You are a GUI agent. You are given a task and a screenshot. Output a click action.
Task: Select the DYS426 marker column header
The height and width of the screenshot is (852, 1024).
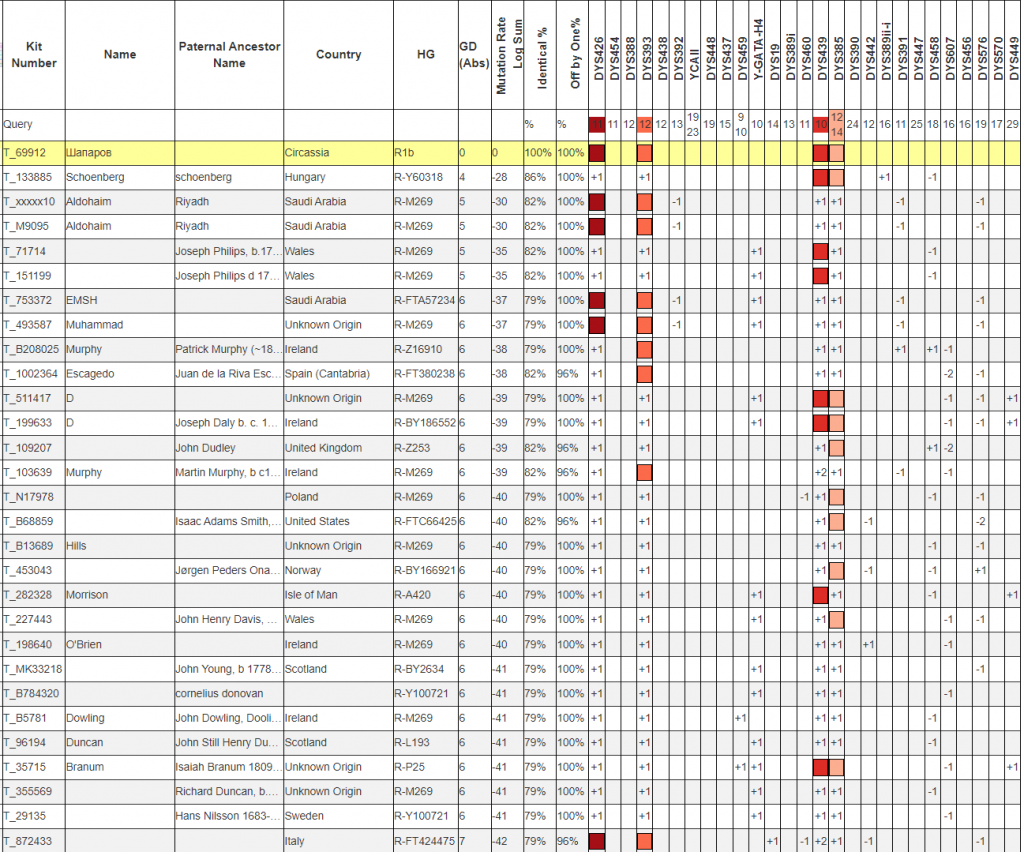[598, 55]
